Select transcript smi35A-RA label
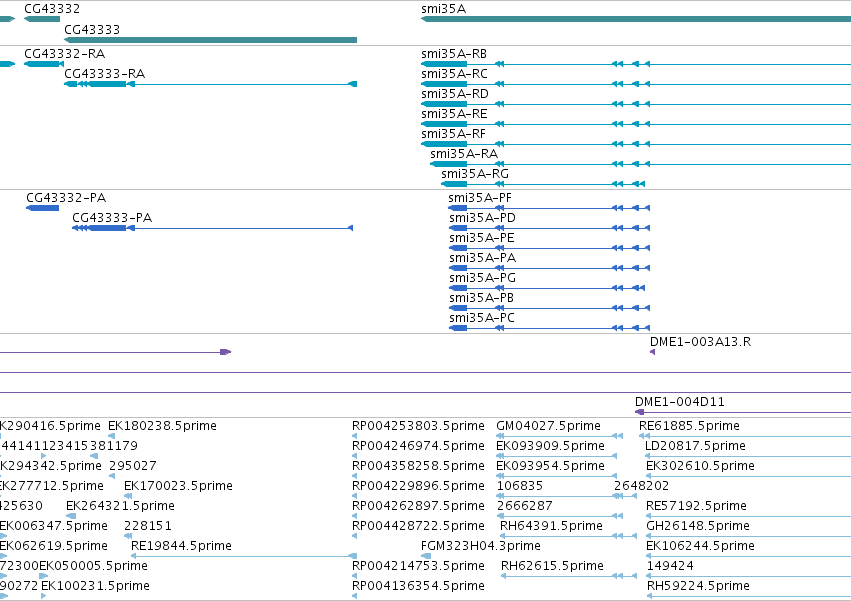The width and height of the screenshot is (851, 601). [464, 154]
